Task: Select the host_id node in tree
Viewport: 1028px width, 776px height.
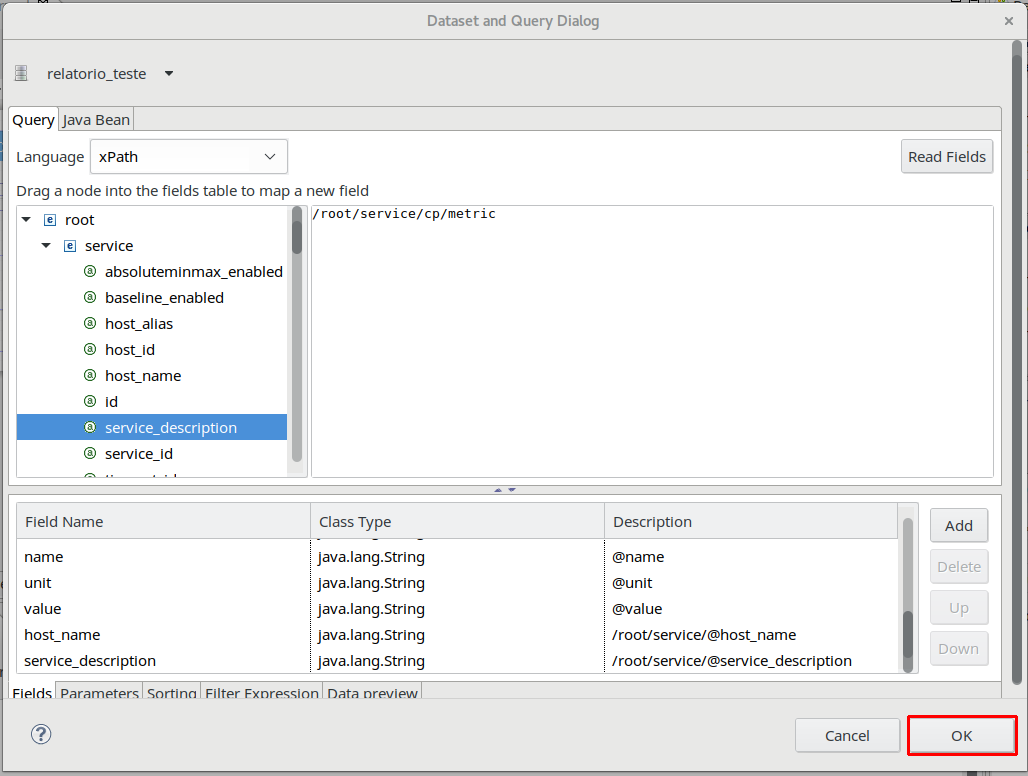Action: (x=130, y=350)
